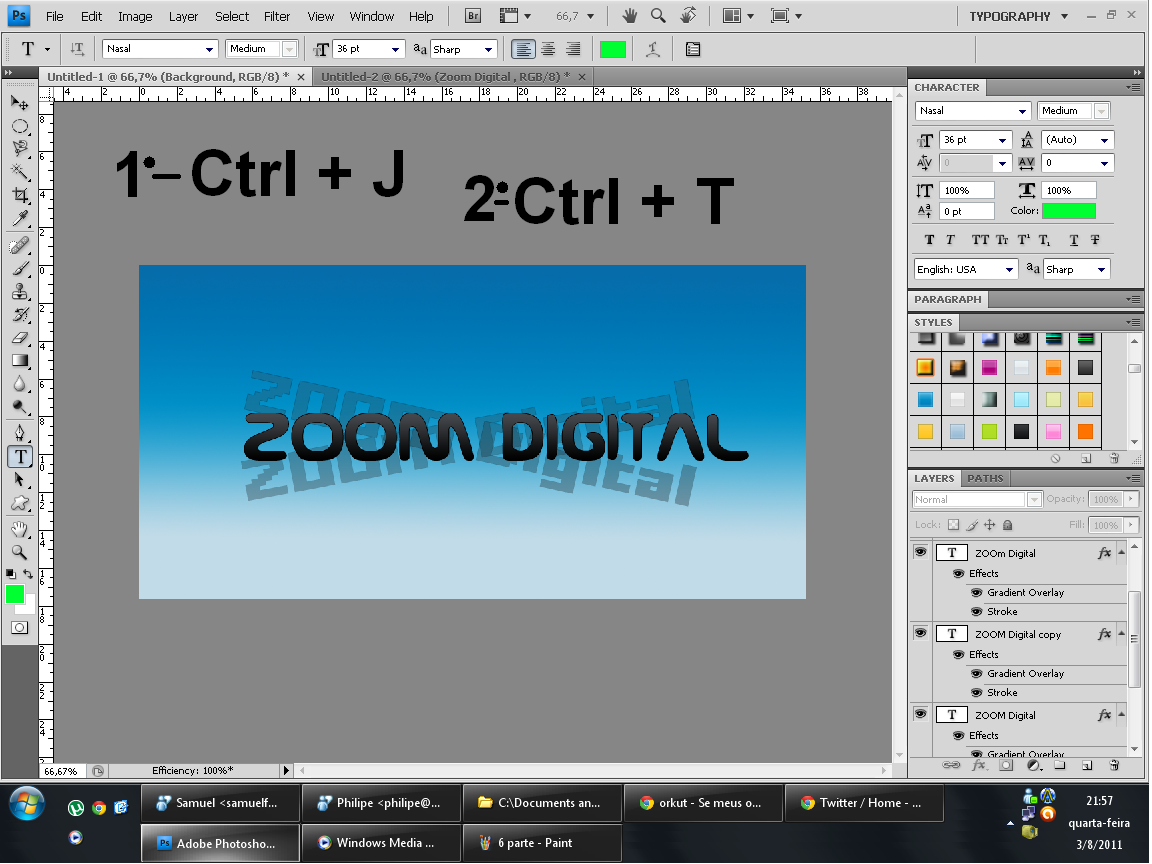1152x864 pixels.
Task: Launch Bridge from the Br icon
Action: (473, 15)
